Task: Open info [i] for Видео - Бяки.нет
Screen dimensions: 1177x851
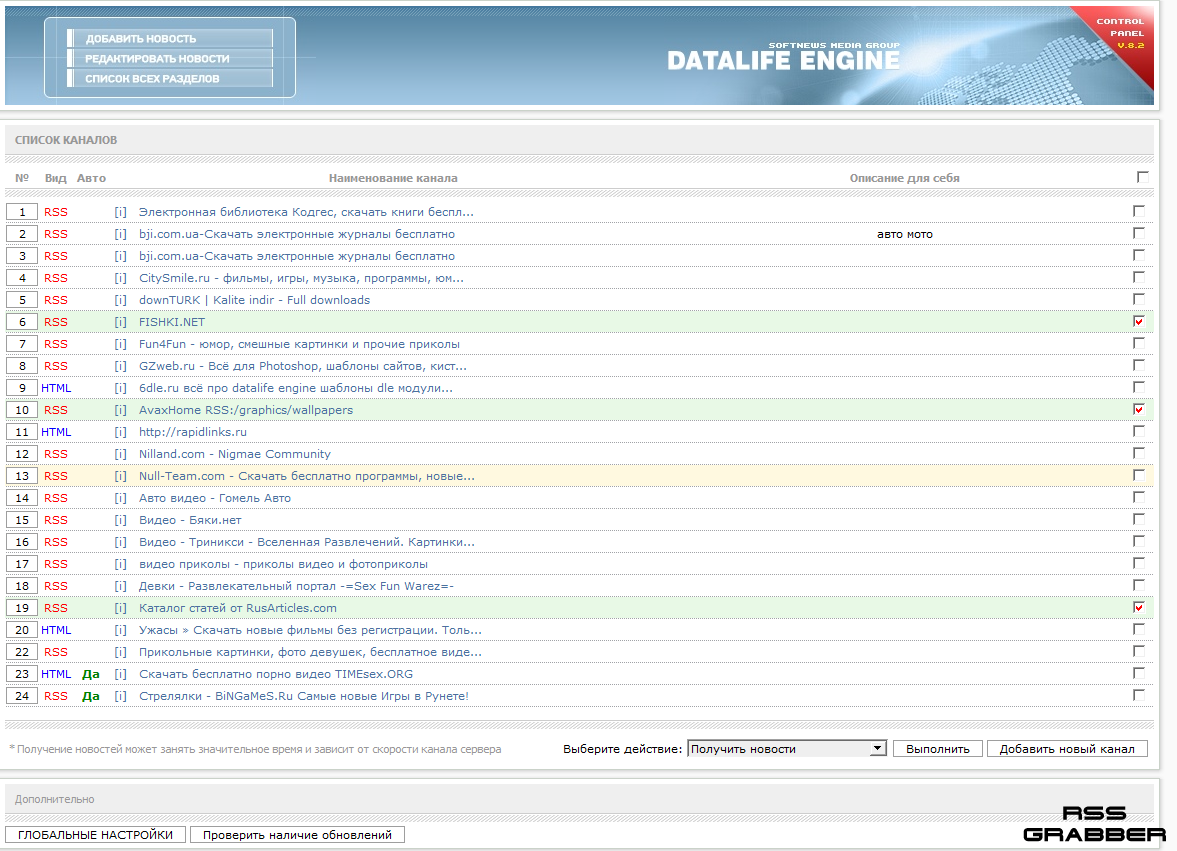Action: click(x=120, y=520)
